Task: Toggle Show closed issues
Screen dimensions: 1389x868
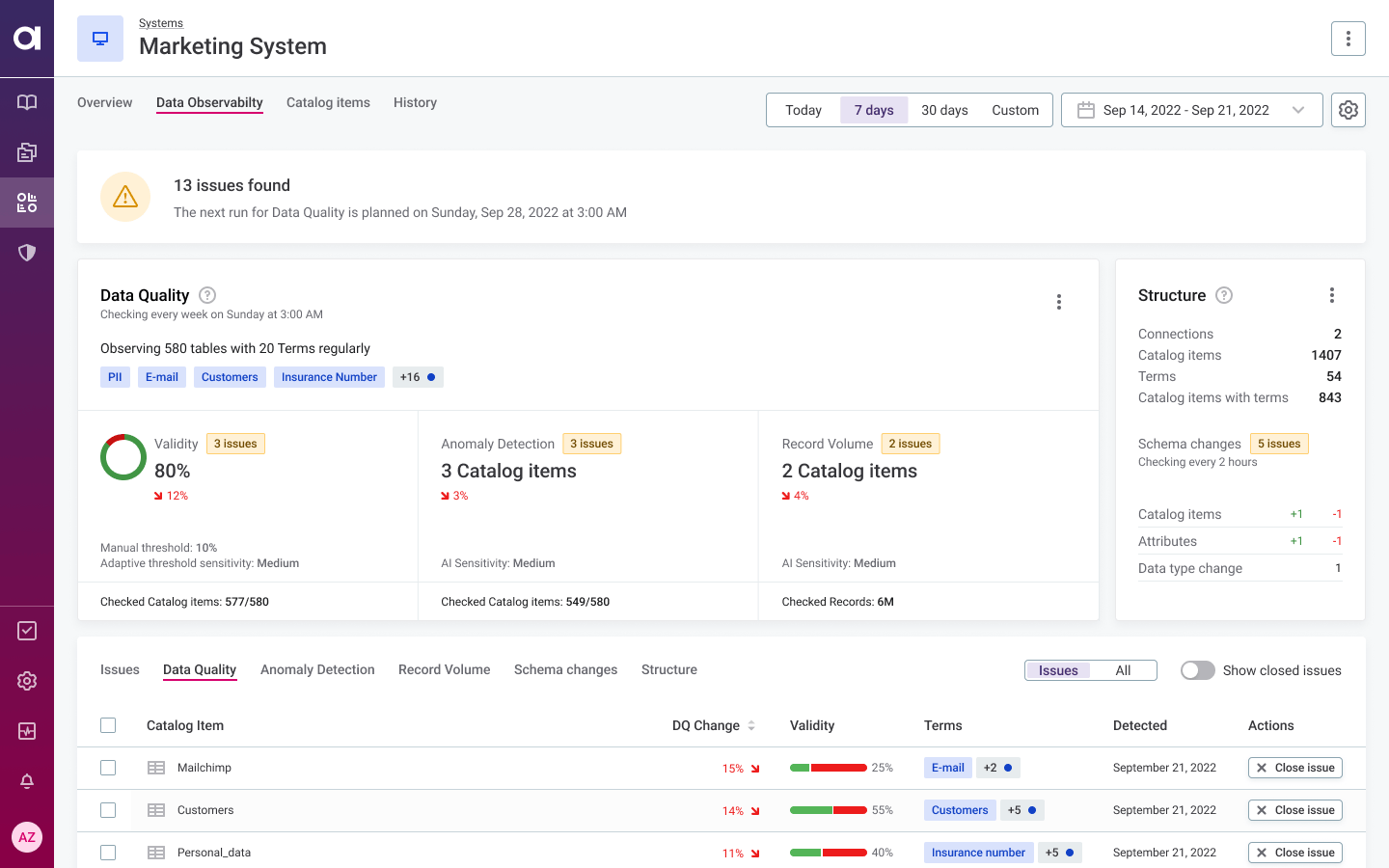Action: (1197, 669)
